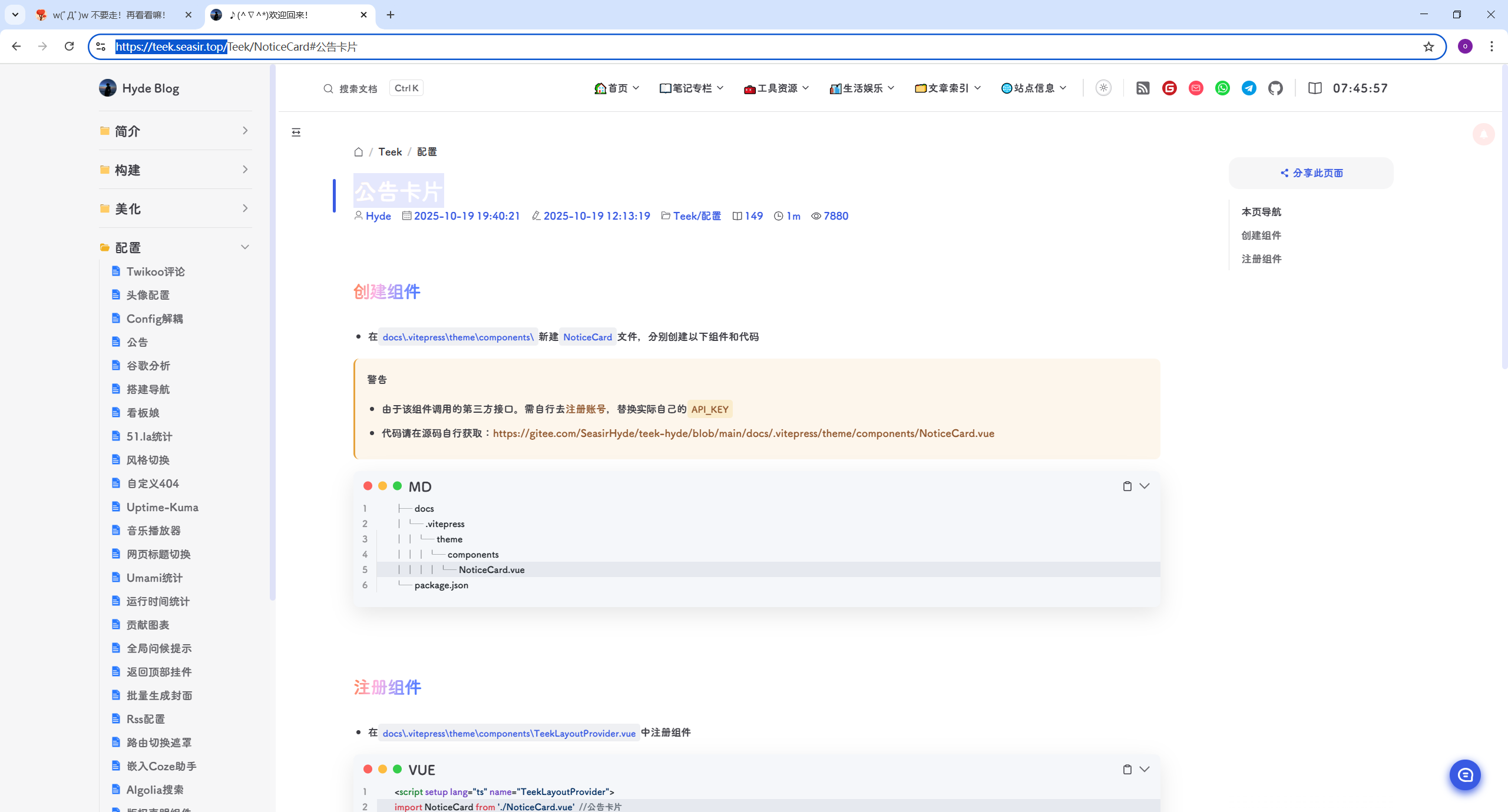Click the red email icon

pos(1196,88)
